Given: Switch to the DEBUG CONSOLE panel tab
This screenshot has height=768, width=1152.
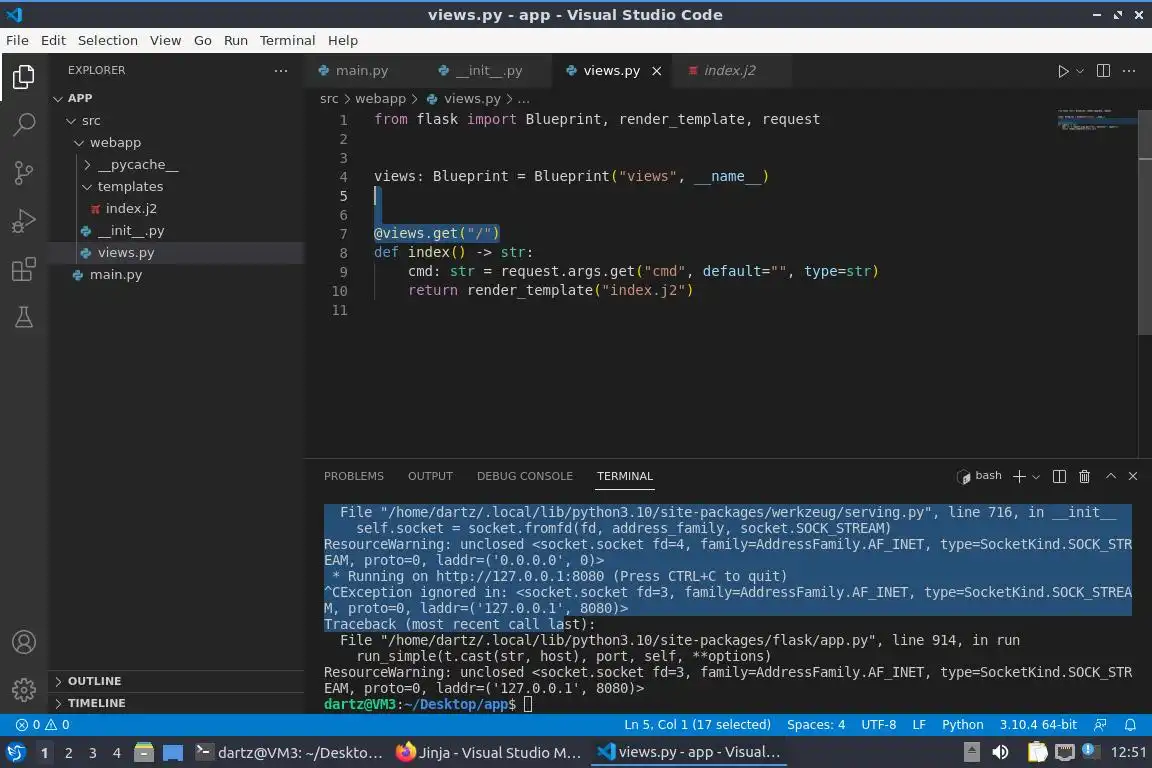Looking at the screenshot, I should tap(525, 476).
